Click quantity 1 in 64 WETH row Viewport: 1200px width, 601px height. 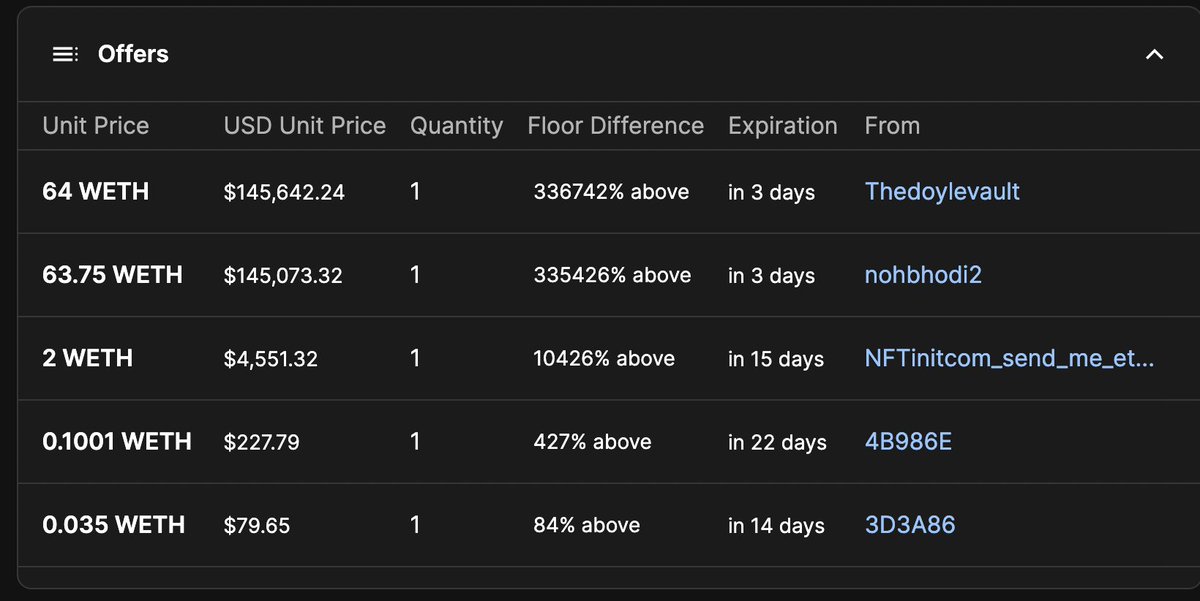coord(416,191)
